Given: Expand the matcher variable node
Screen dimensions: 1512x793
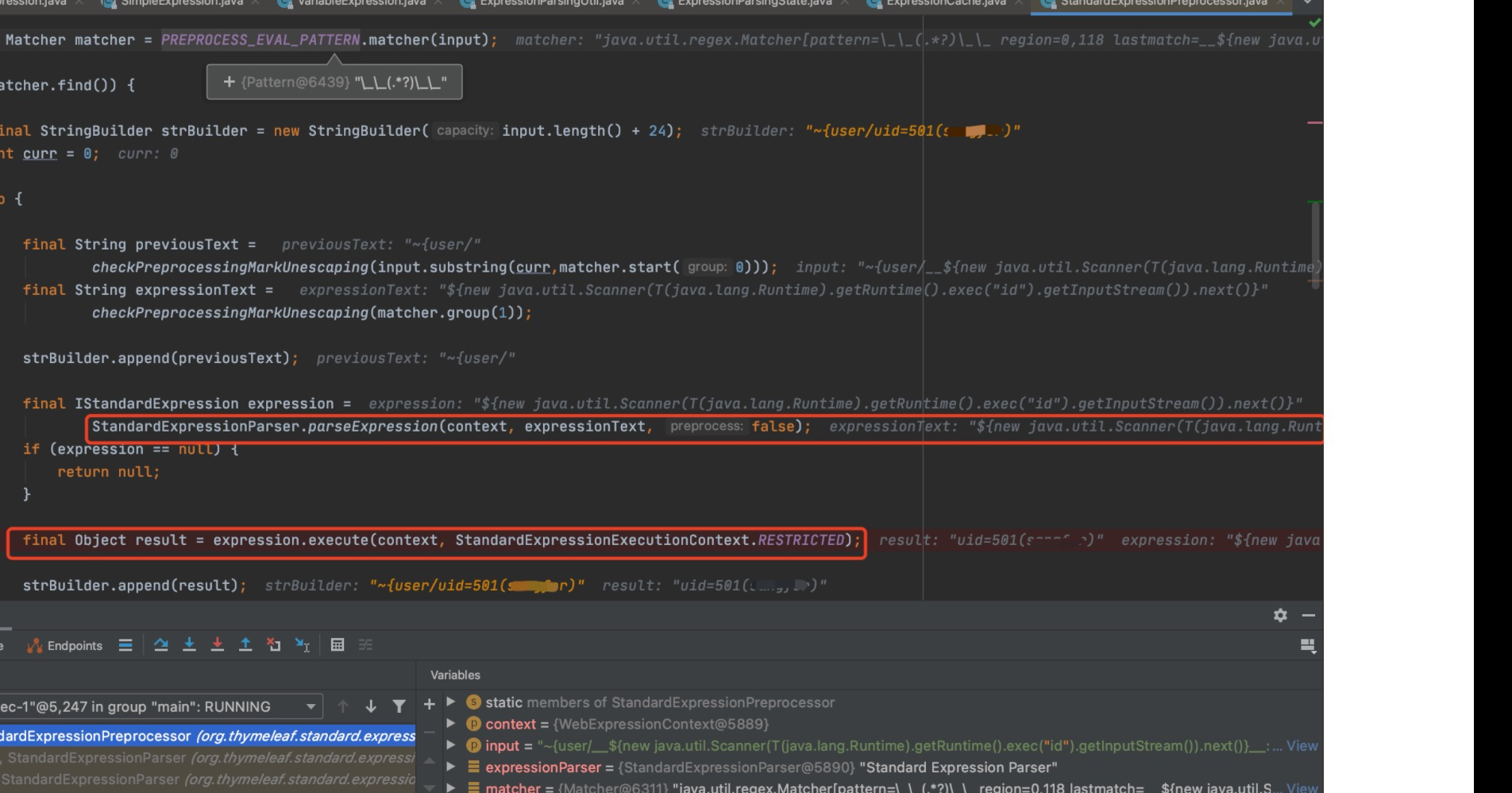Looking at the screenshot, I should pos(451,788).
